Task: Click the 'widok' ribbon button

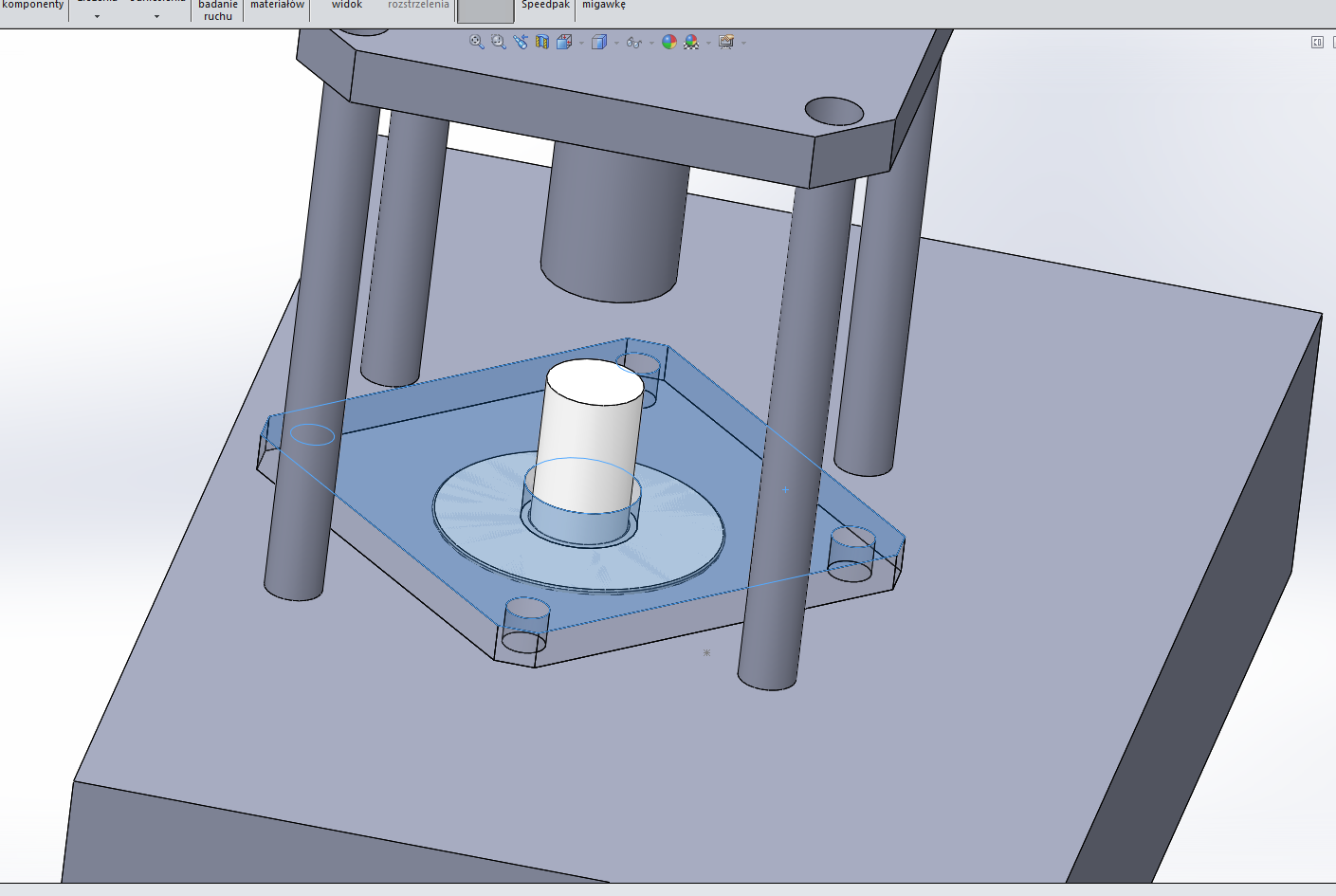Action: tap(347, 6)
